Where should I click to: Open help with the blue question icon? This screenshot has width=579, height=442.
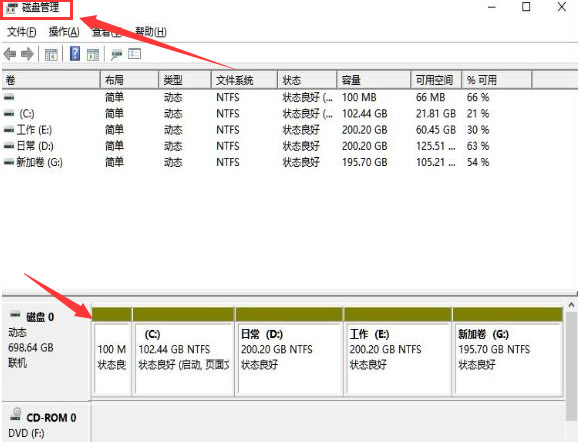[75, 54]
